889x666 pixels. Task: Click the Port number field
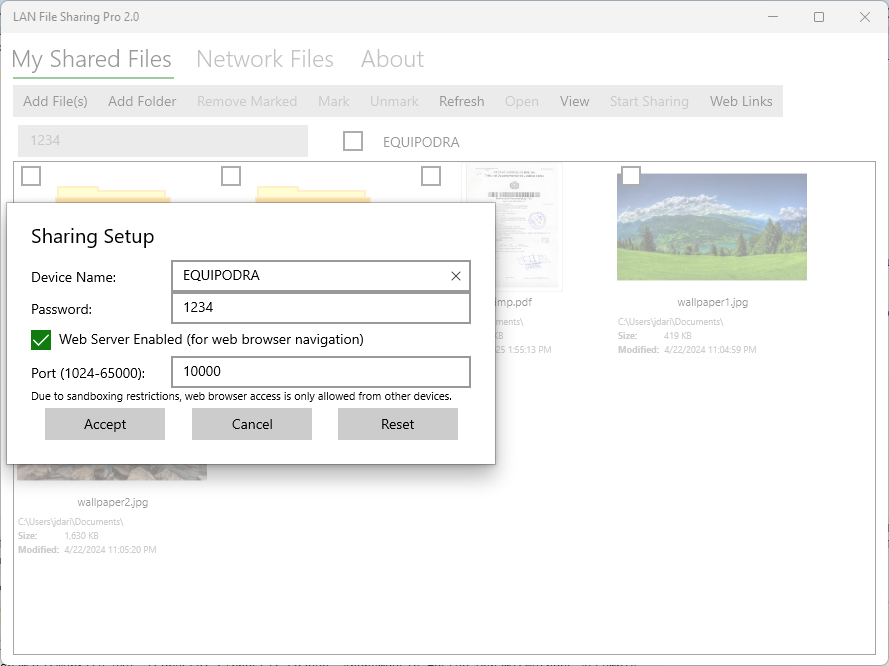[320, 372]
